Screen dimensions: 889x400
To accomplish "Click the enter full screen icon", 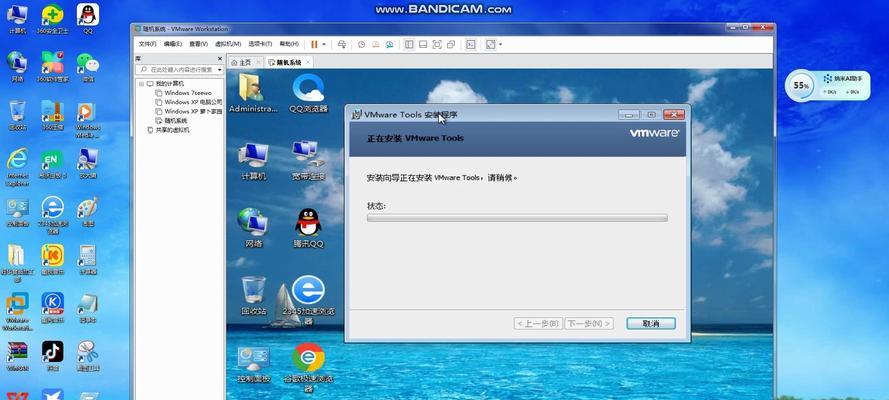I will pyautogui.click(x=437, y=44).
